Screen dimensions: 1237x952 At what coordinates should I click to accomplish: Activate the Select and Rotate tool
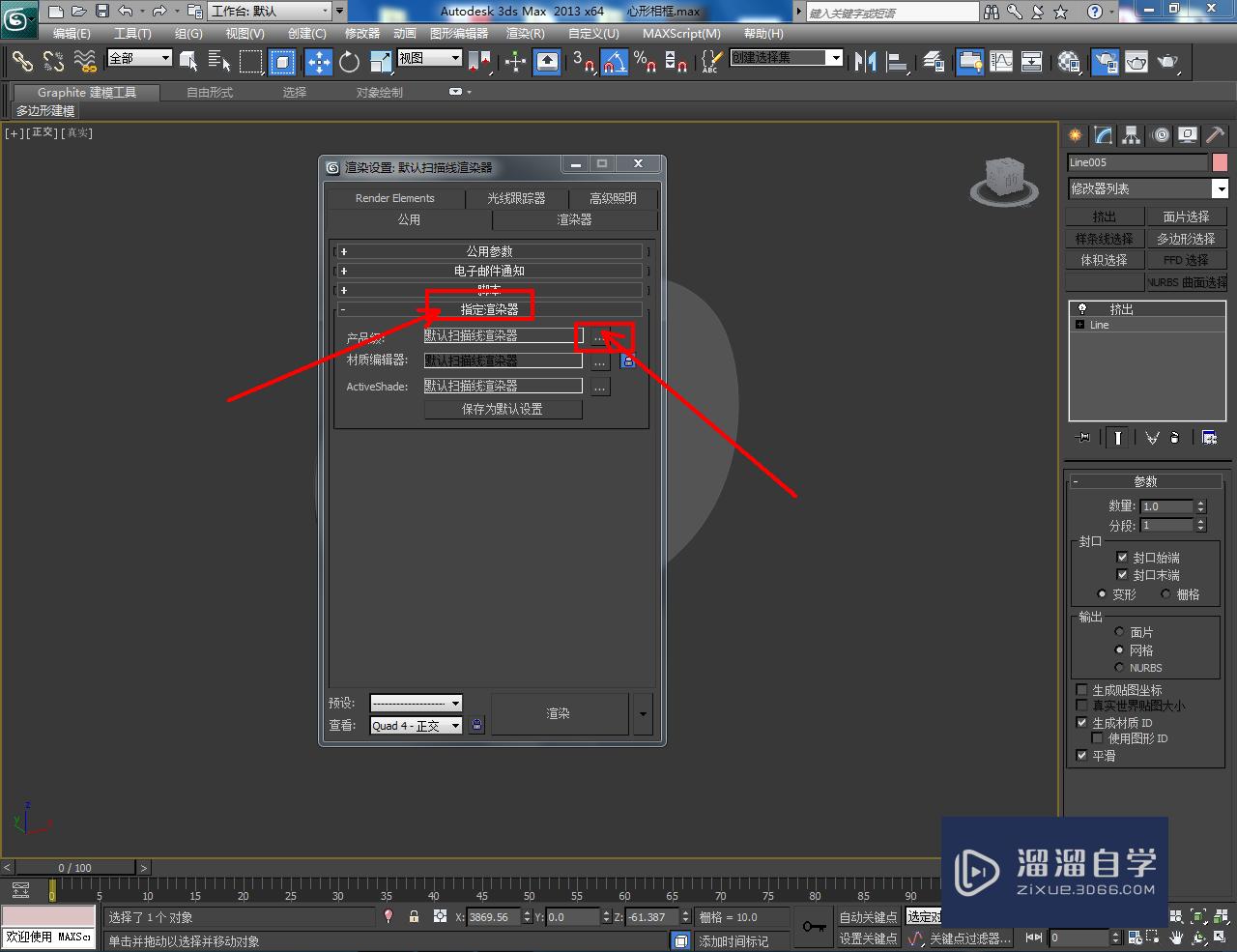pos(349,62)
